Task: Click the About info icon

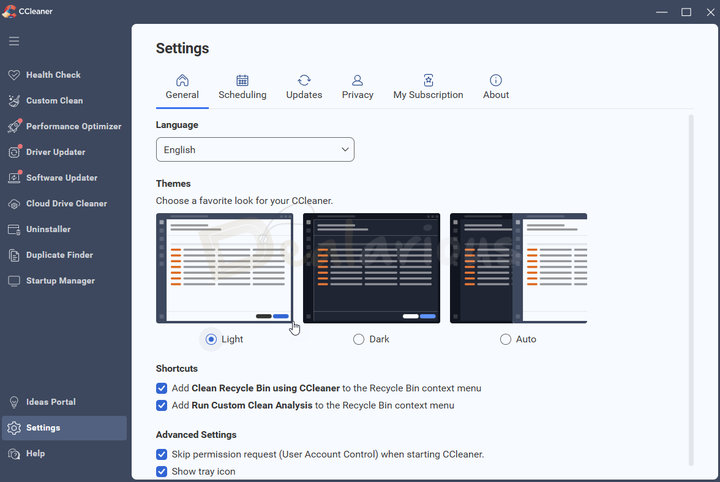Action: (496, 80)
